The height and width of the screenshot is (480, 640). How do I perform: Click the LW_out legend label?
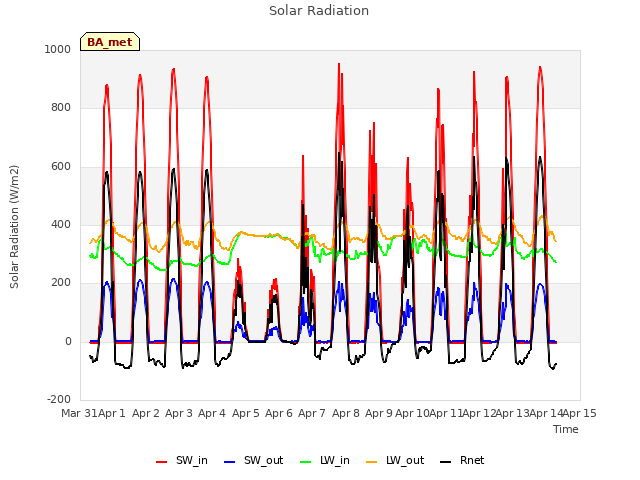pos(405,460)
